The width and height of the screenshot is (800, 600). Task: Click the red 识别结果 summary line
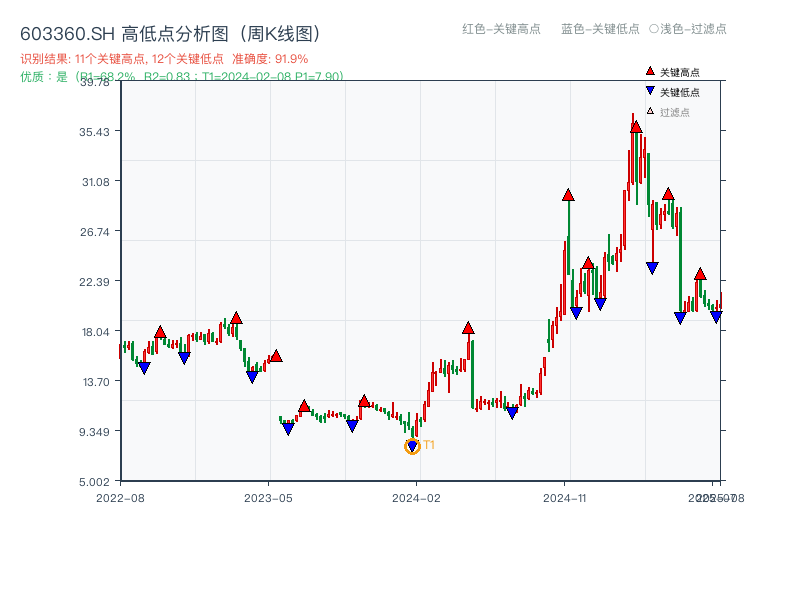click(x=164, y=59)
